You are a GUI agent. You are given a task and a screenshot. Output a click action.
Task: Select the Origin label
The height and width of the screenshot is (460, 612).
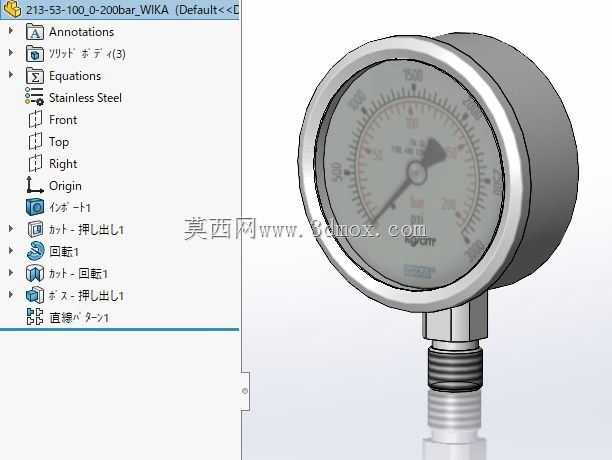pyautogui.click(x=65, y=186)
